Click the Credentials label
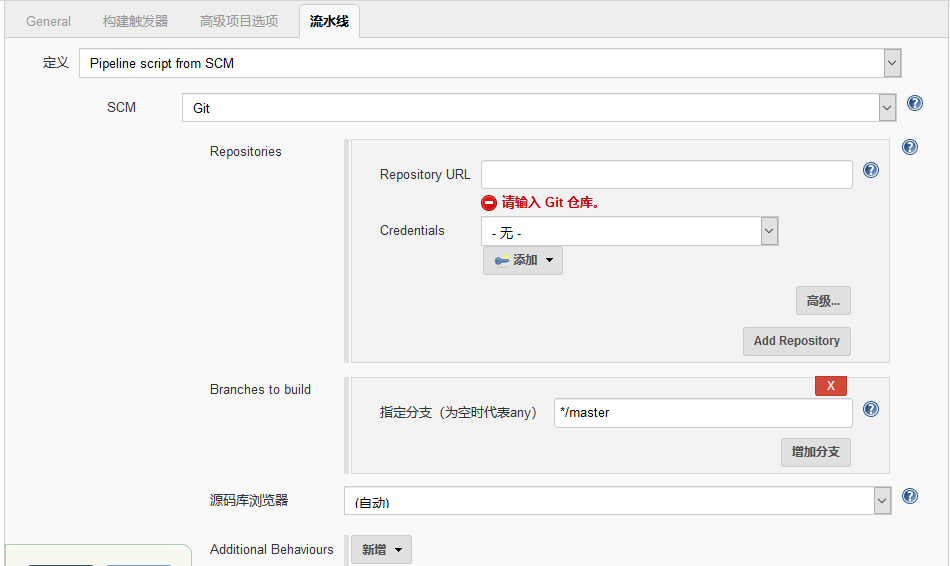 tap(412, 231)
